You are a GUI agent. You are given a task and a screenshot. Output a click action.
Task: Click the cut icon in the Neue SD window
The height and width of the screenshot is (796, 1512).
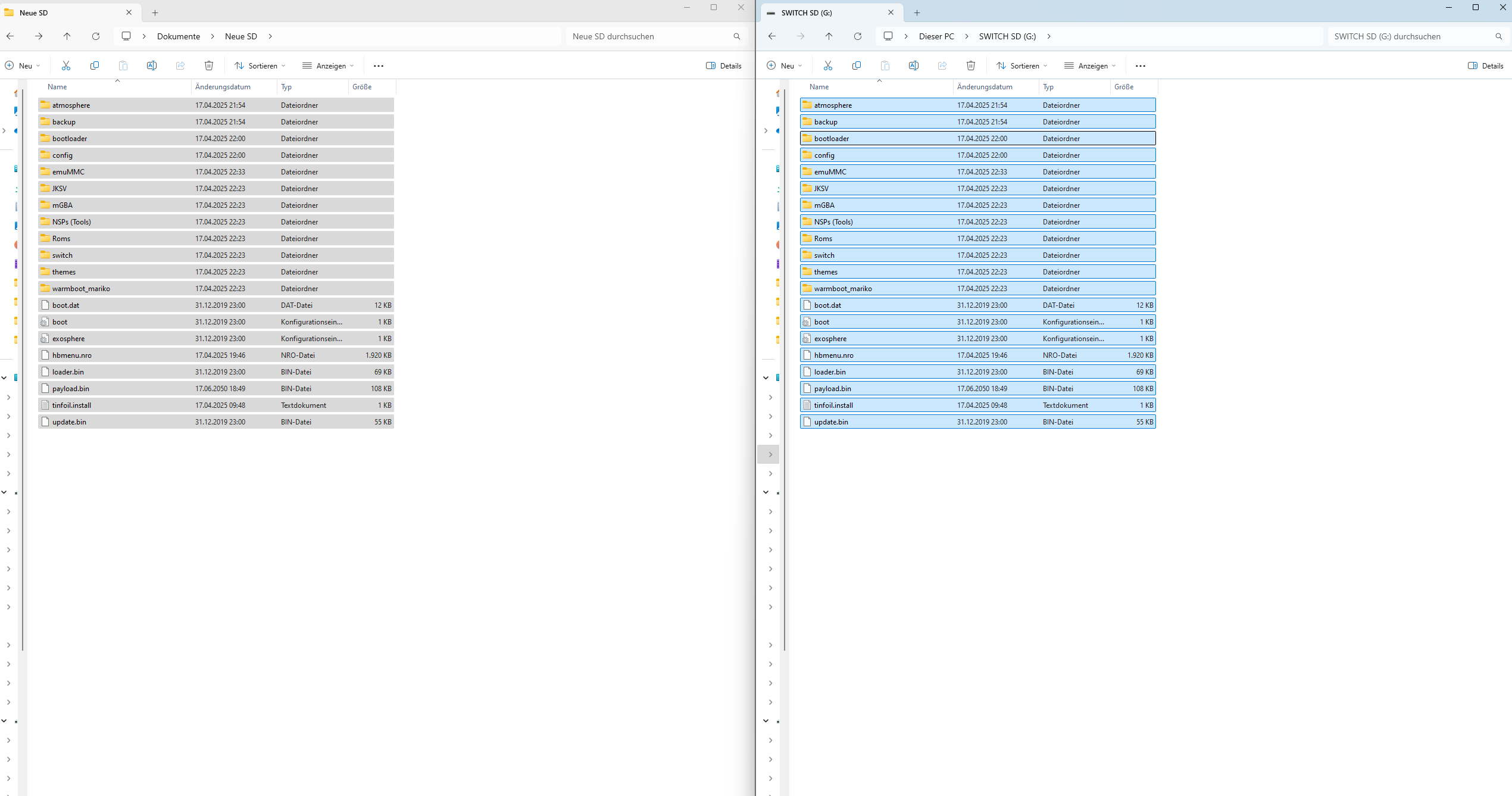(66, 65)
